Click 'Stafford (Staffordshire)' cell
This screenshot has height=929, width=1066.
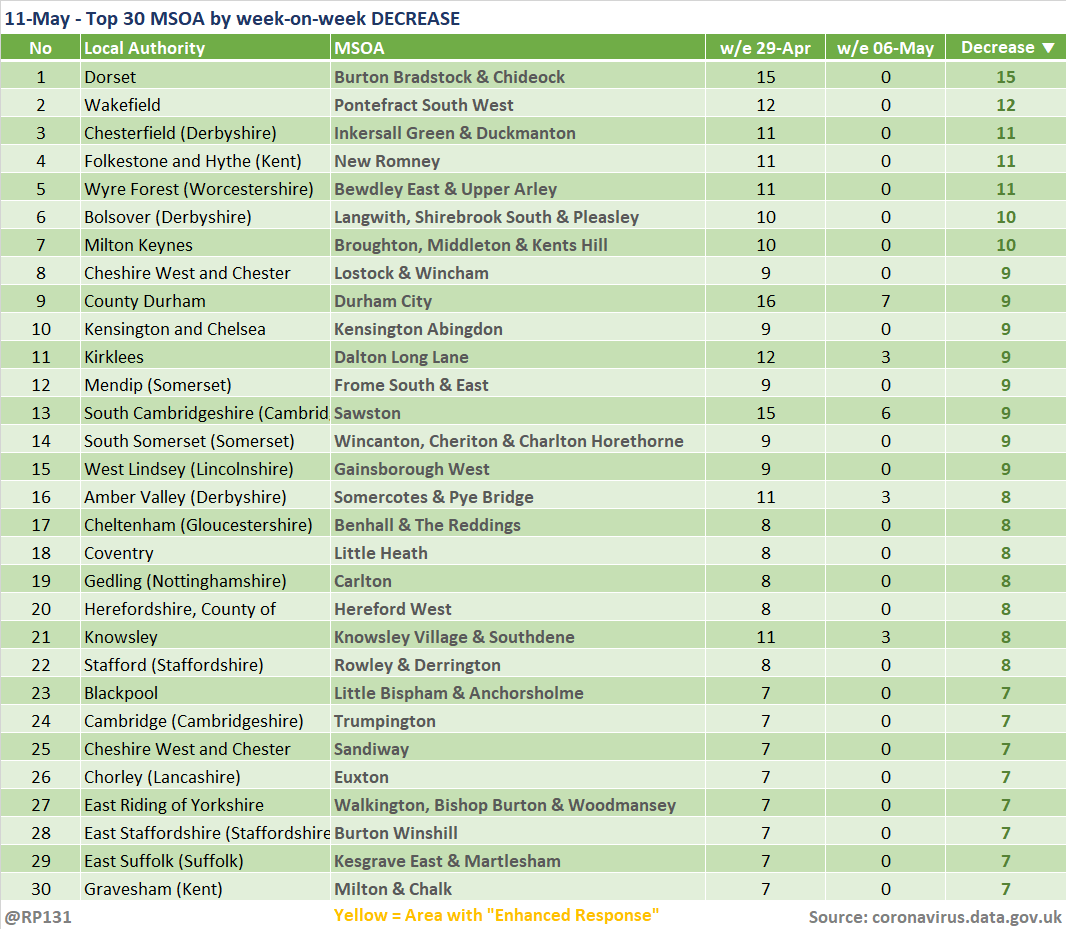pos(205,665)
